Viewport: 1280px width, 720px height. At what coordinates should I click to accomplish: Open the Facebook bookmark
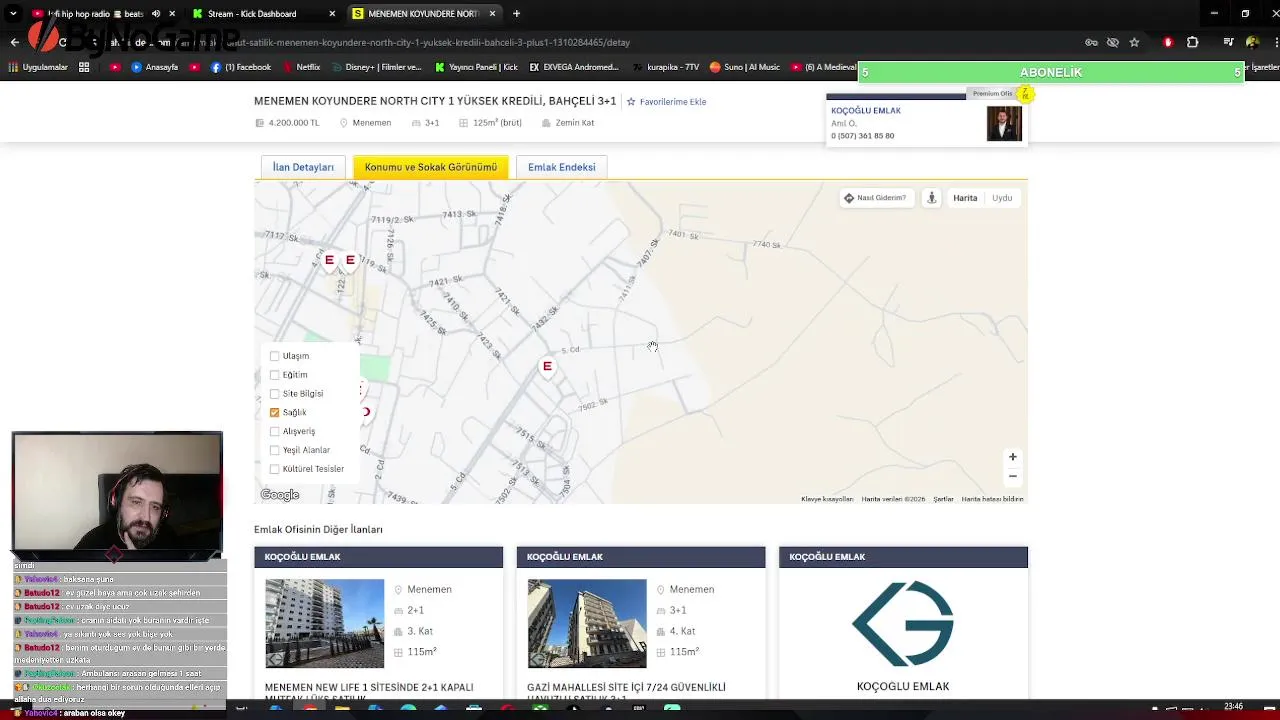click(241, 67)
